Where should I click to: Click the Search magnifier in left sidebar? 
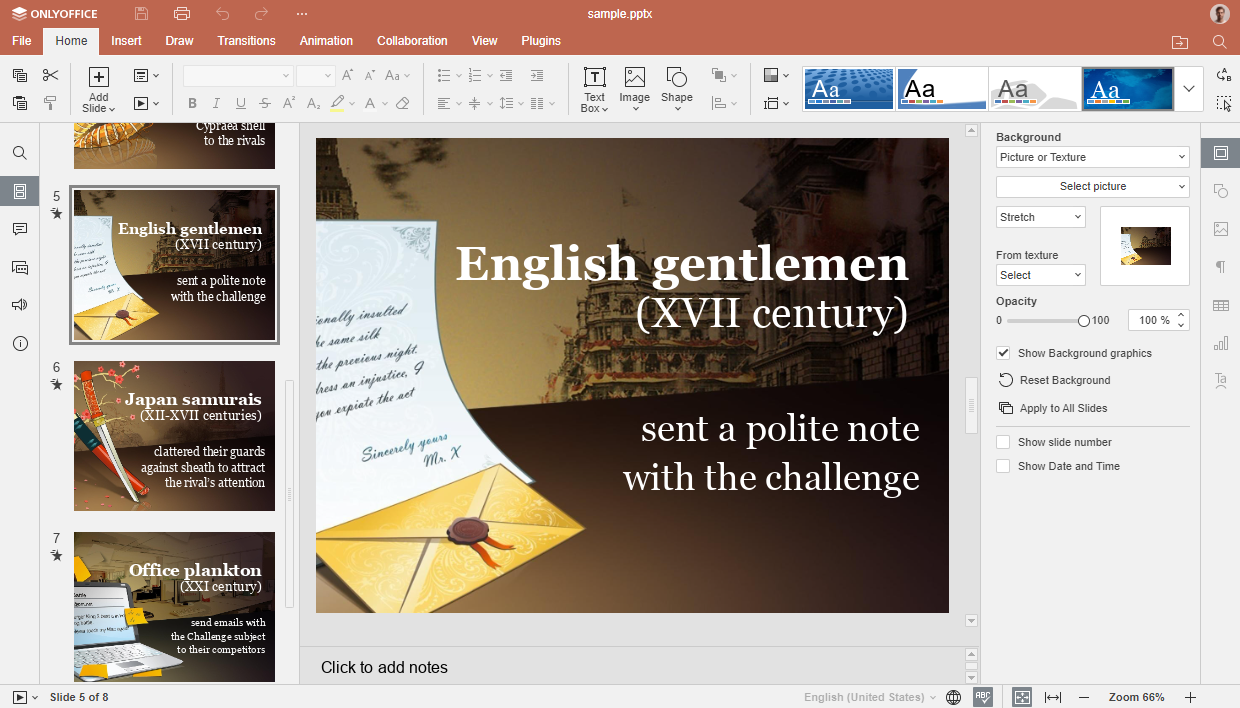click(20, 153)
